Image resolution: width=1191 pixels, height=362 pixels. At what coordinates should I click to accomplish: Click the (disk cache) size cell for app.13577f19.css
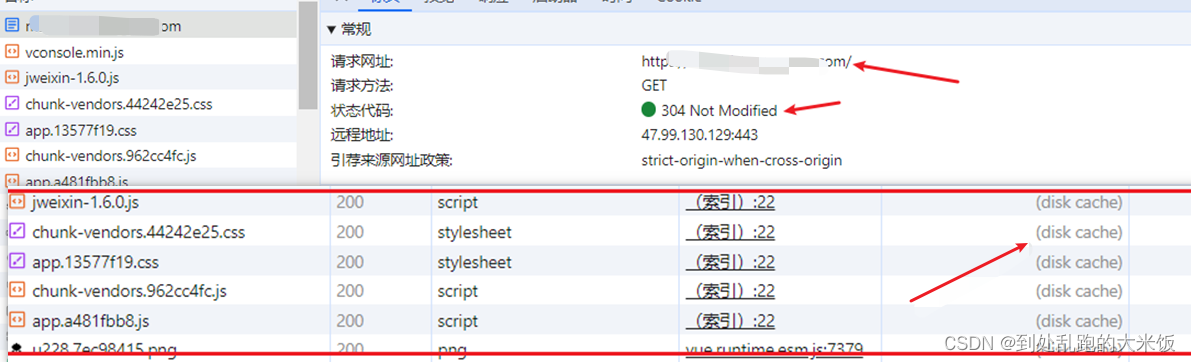(x=1079, y=262)
